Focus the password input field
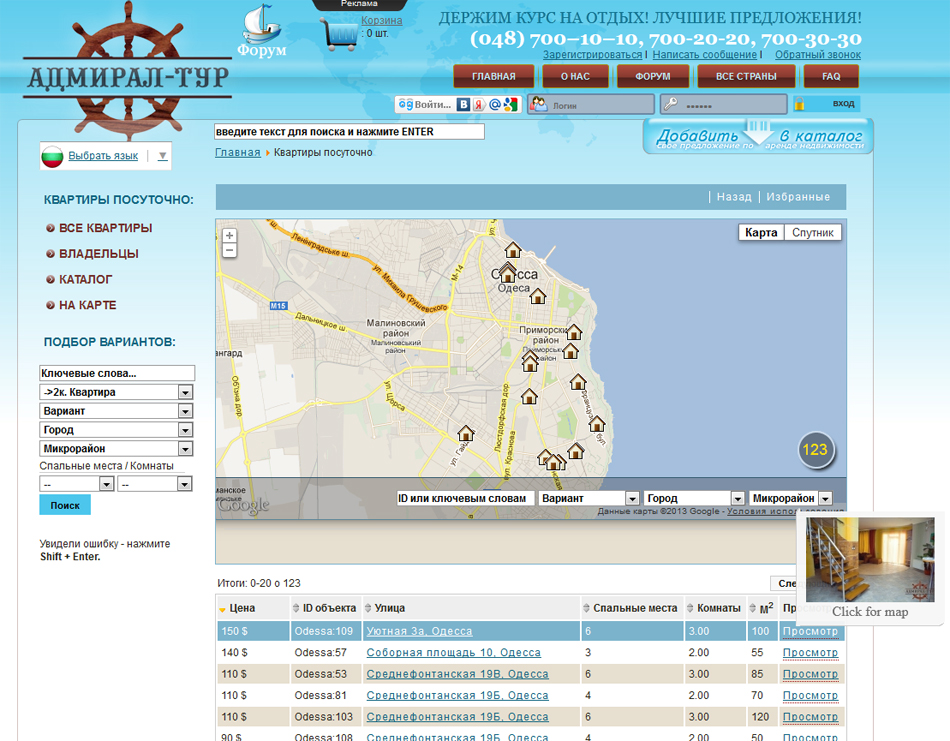Screen dimensions: 950x741 point(723,104)
